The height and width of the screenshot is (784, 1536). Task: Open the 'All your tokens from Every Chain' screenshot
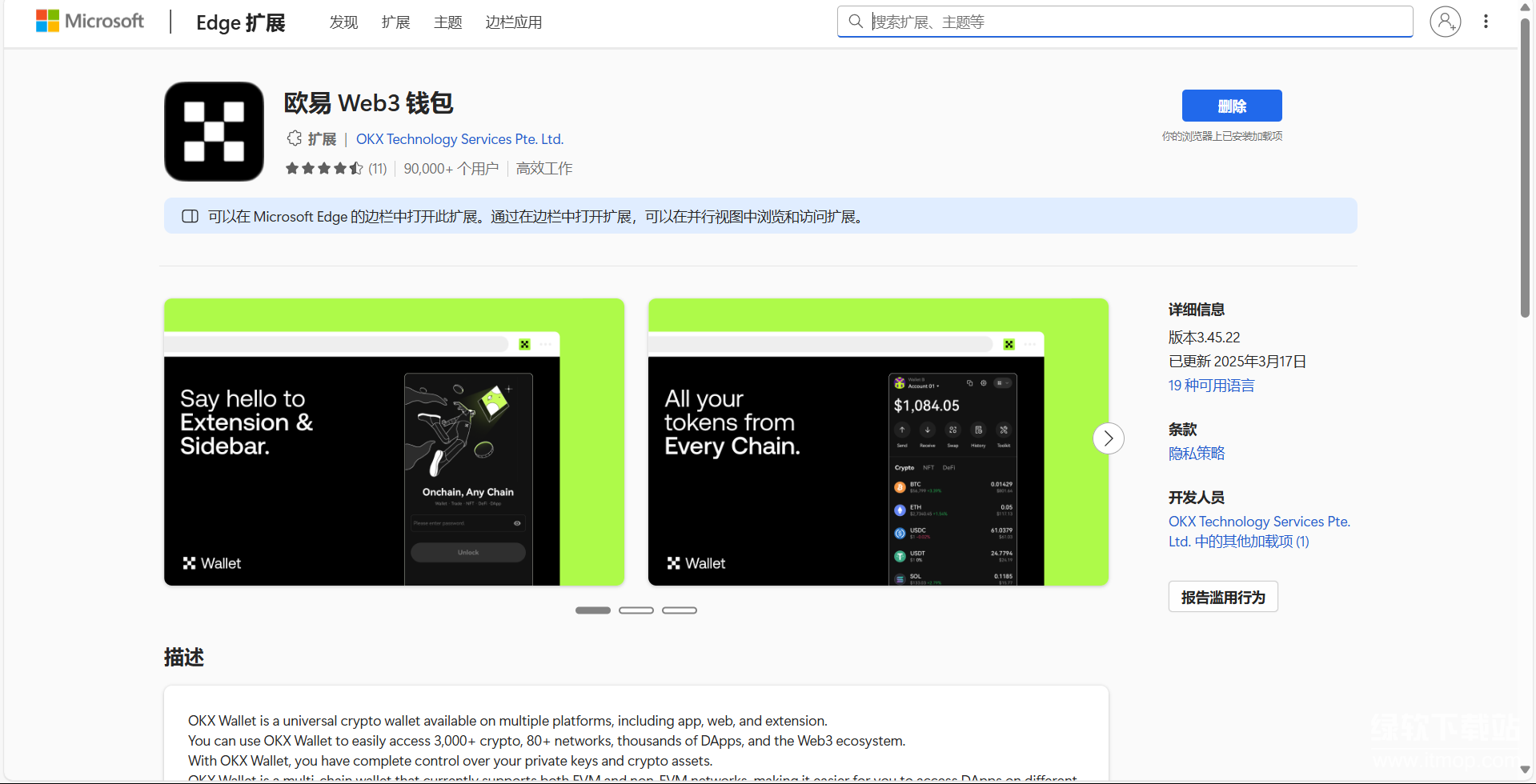tap(878, 442)
